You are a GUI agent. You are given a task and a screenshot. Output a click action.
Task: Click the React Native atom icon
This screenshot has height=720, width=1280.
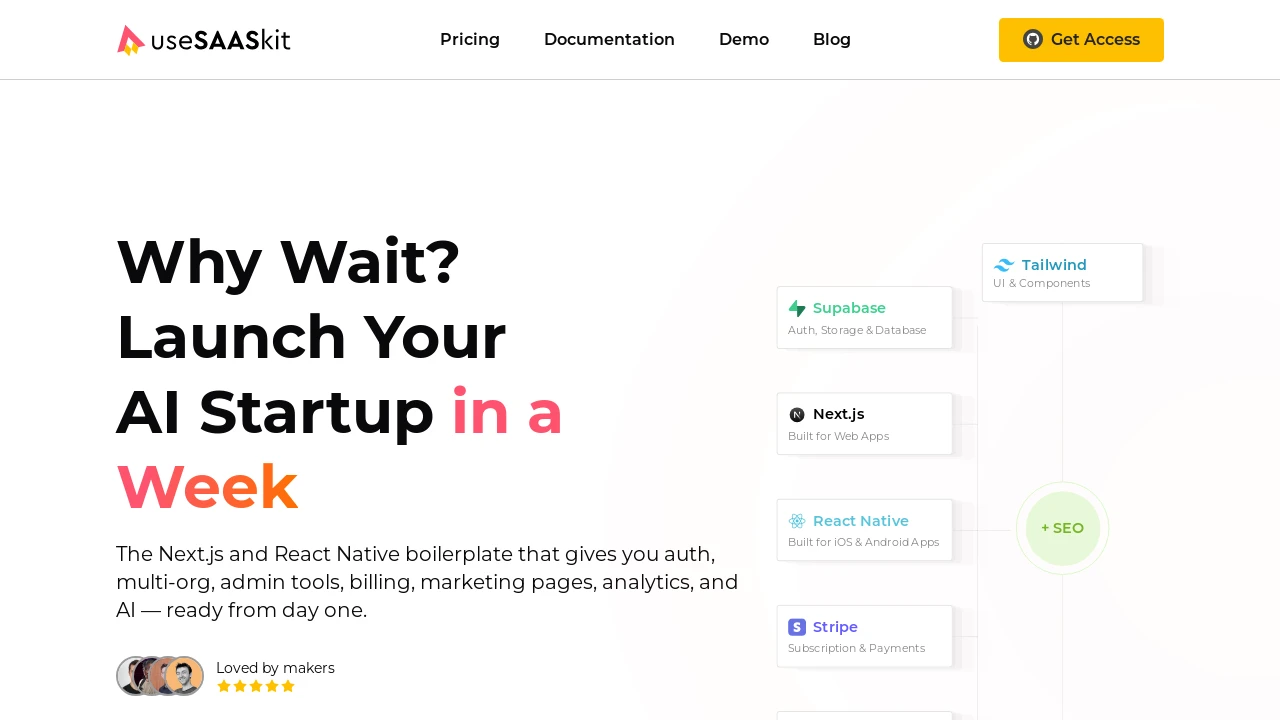pos(797,521)
